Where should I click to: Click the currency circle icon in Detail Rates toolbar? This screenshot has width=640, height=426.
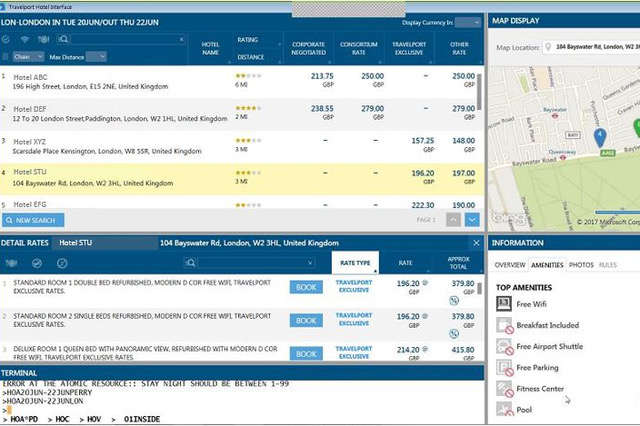(x=62, y=263)
